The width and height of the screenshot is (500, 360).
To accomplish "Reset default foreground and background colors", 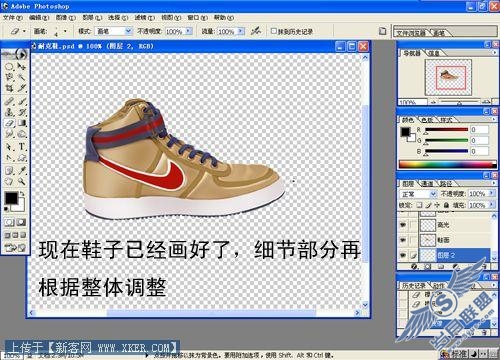I will pyautogui.click(x=7, y=209).
